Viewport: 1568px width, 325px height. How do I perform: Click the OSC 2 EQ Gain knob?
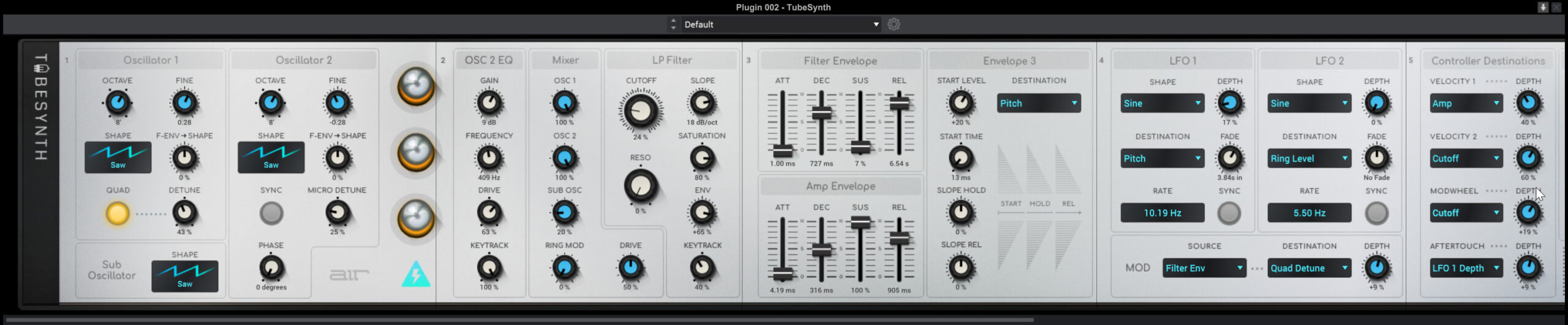[489, 103]
